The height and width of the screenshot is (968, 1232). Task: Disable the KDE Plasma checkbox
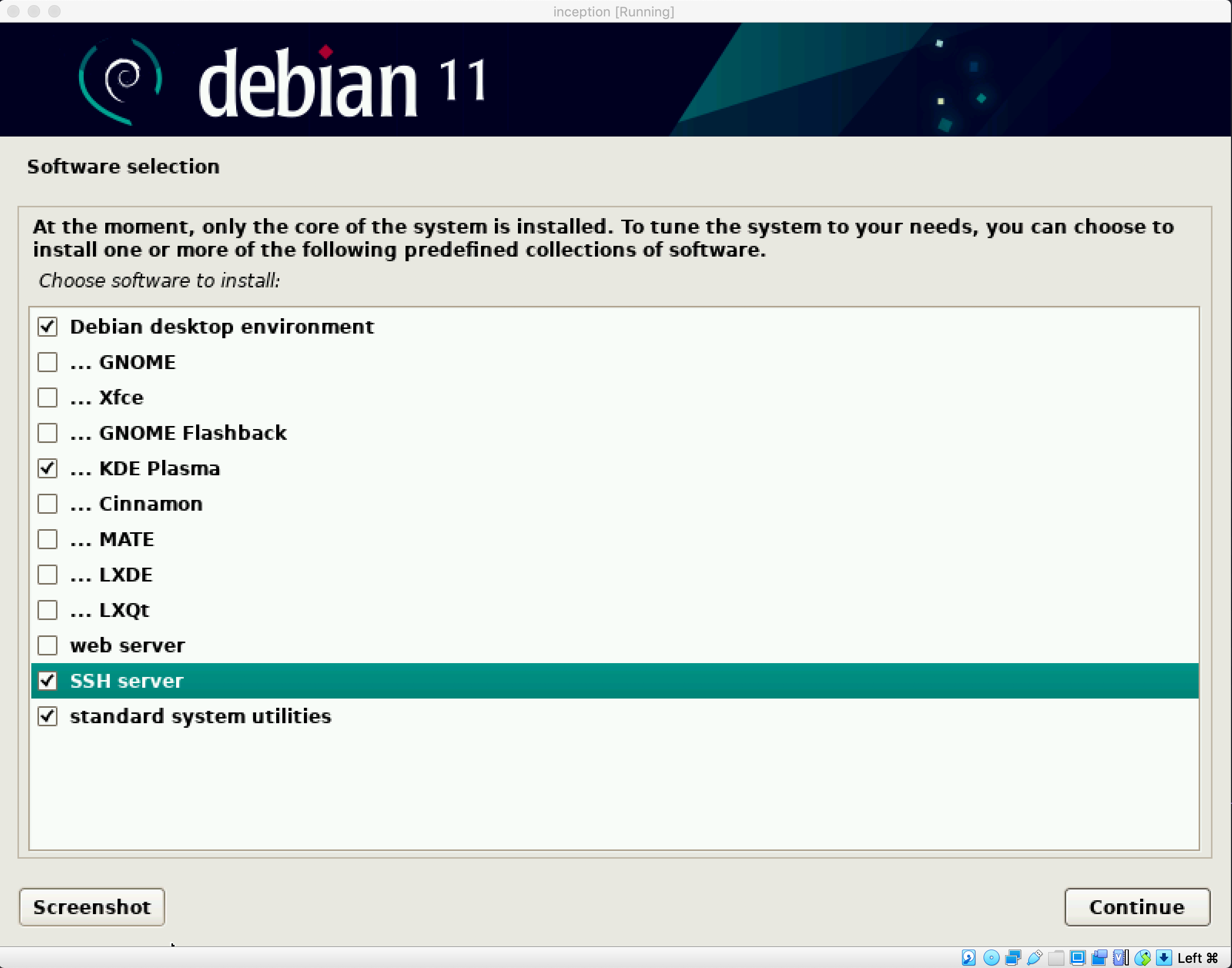point(48,469)
